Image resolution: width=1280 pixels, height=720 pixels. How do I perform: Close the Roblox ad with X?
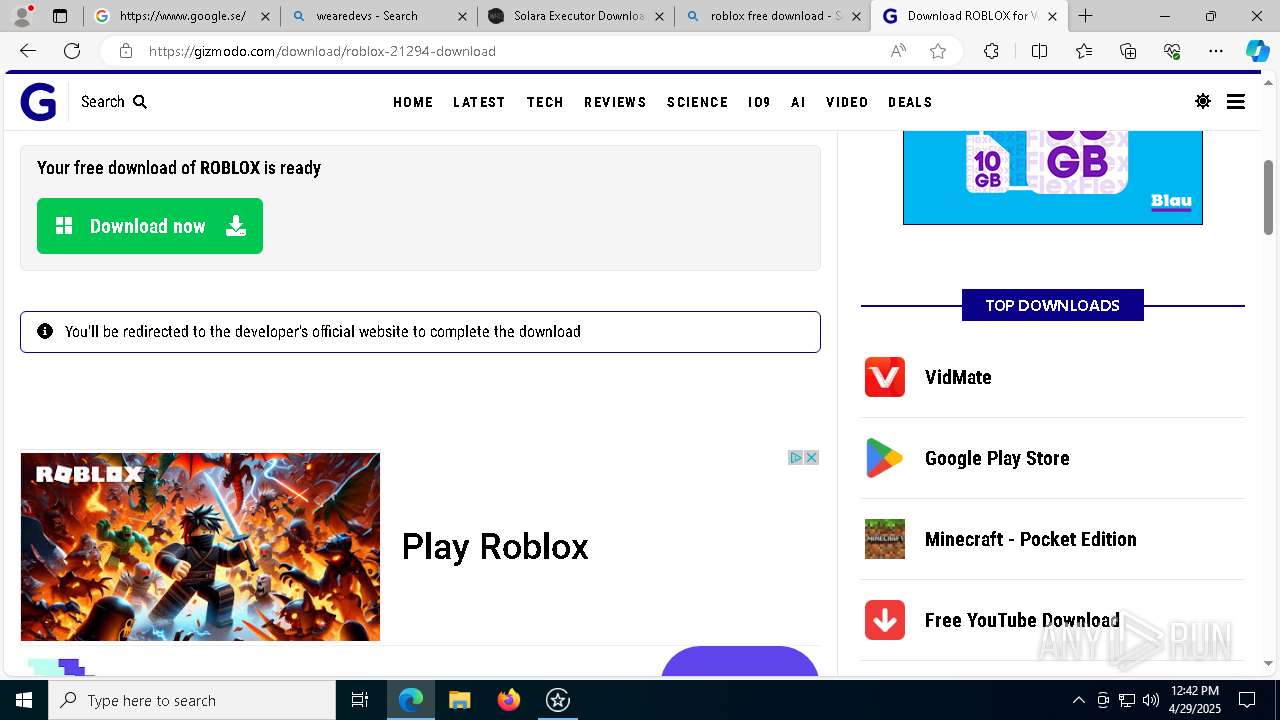tap(811, 457)
